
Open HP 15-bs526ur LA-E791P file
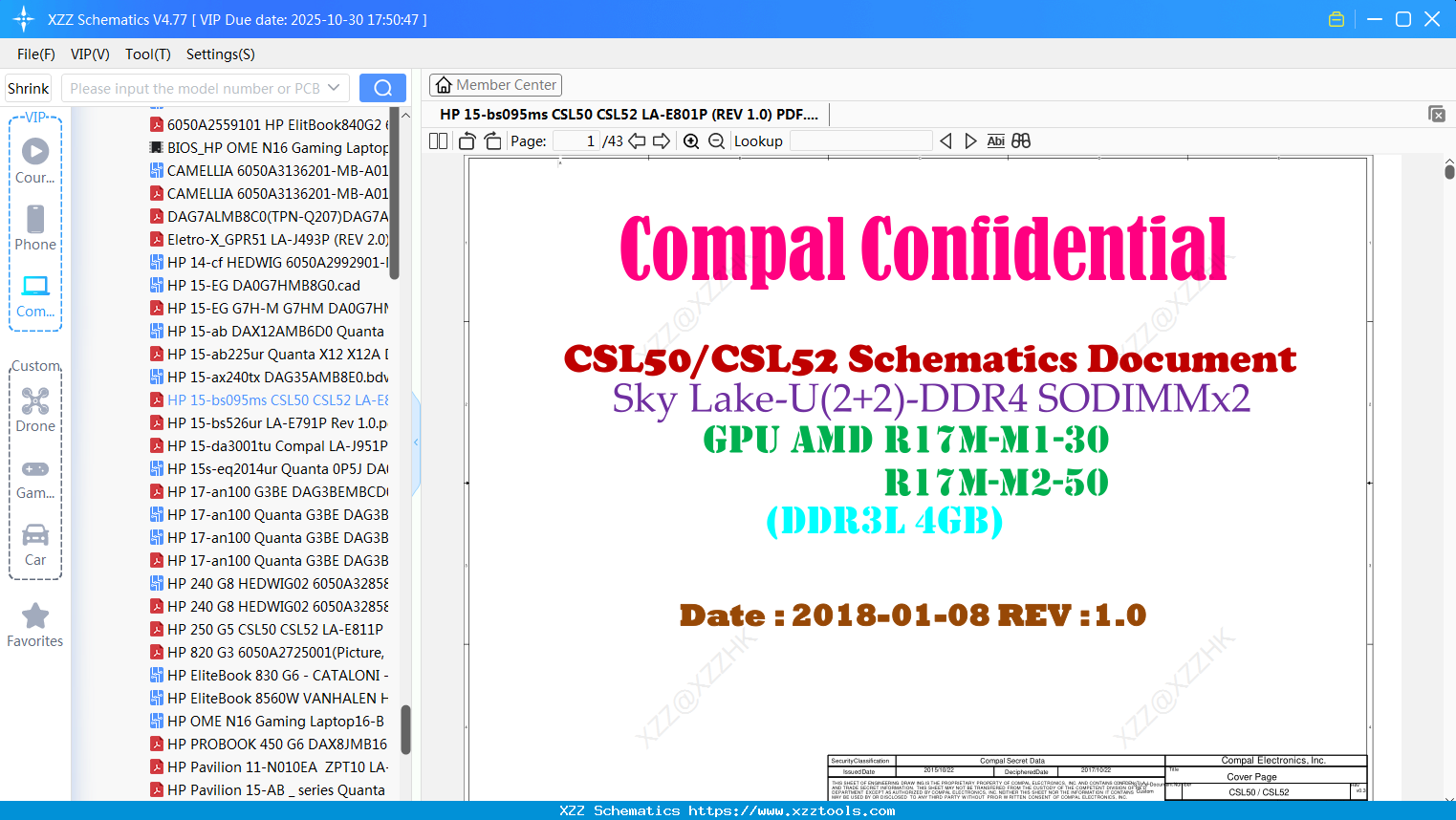coord(270,422)
